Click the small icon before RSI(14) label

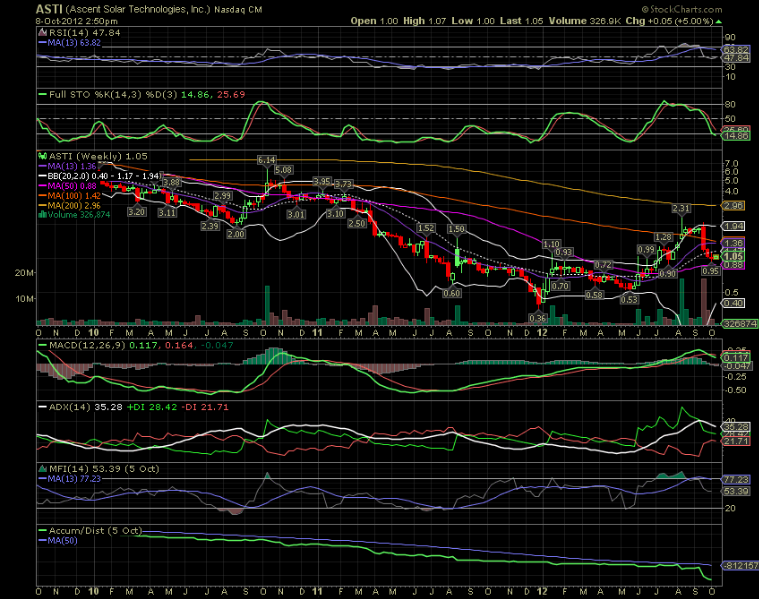(x=43, y=33)
